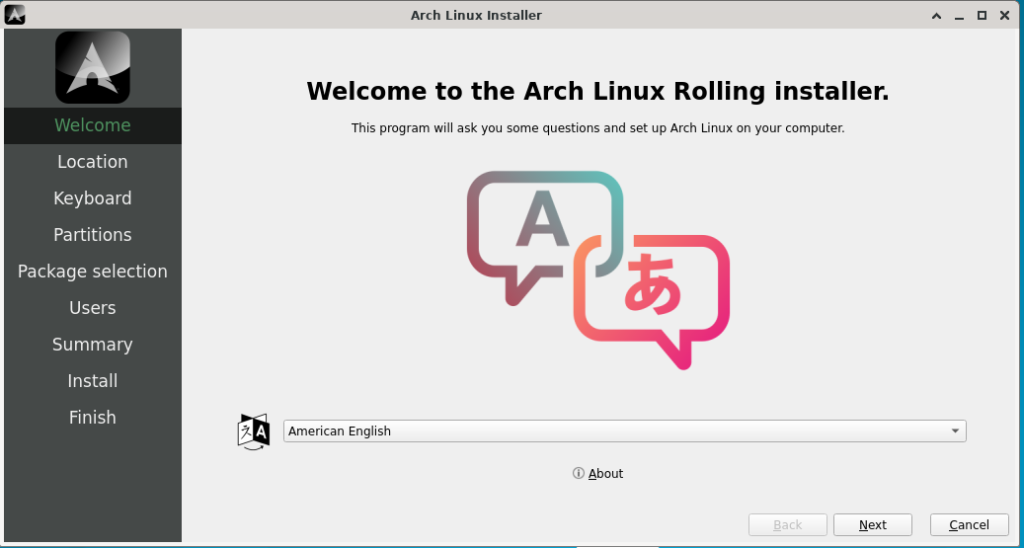Select the Install step in sidebar
This screenshot has width=1024, height=548.
point(93,381)
